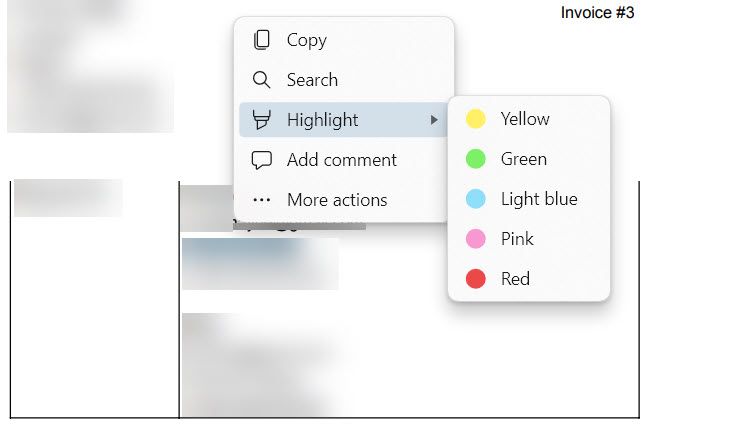The image size is (750, 429).
Task: Select the Search text label in the menu
Action: click(x=312, y=80)
